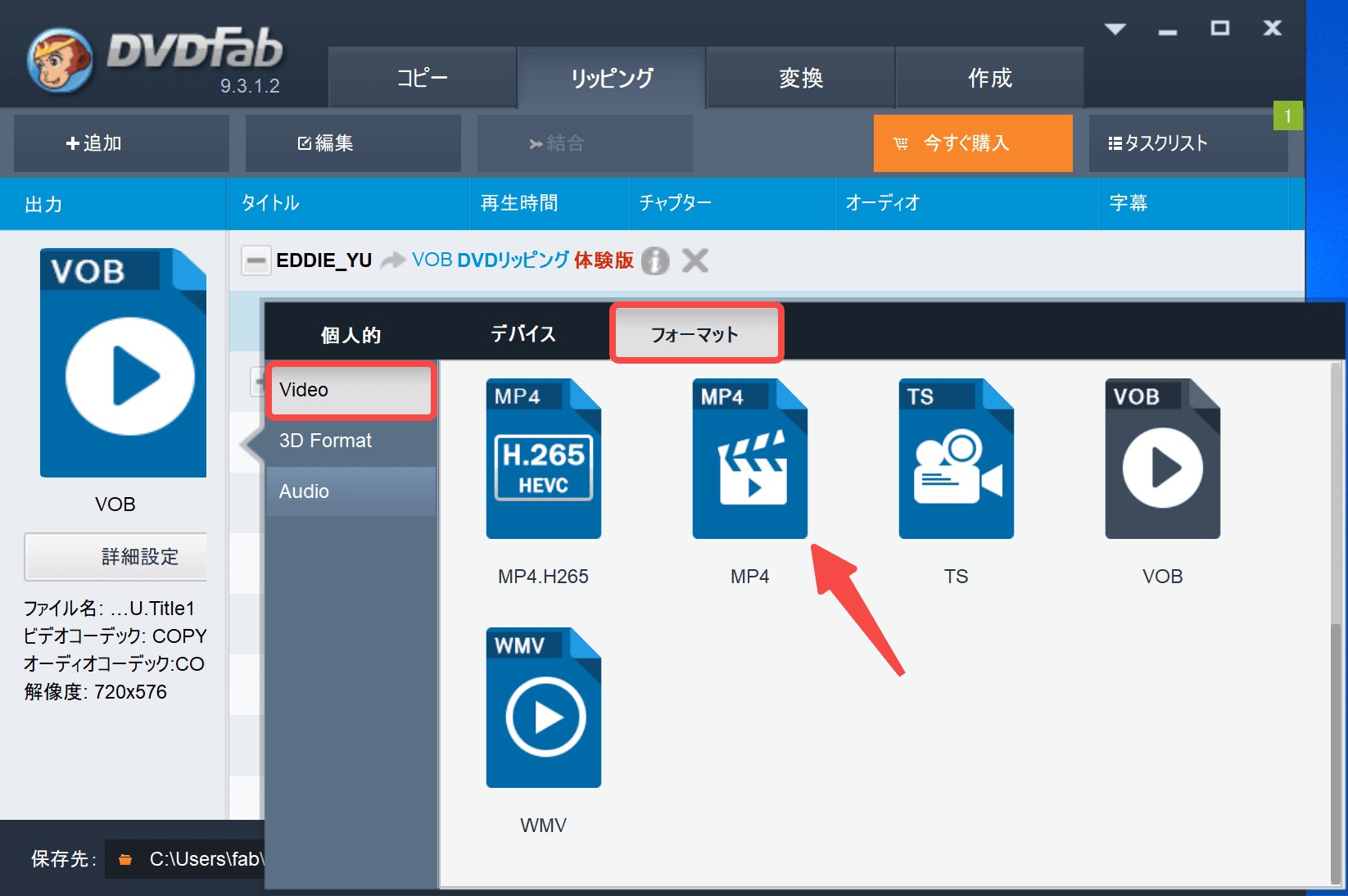
Task: Click the VOB DVDリッピング profile link
Action: [x=491, y=260]
